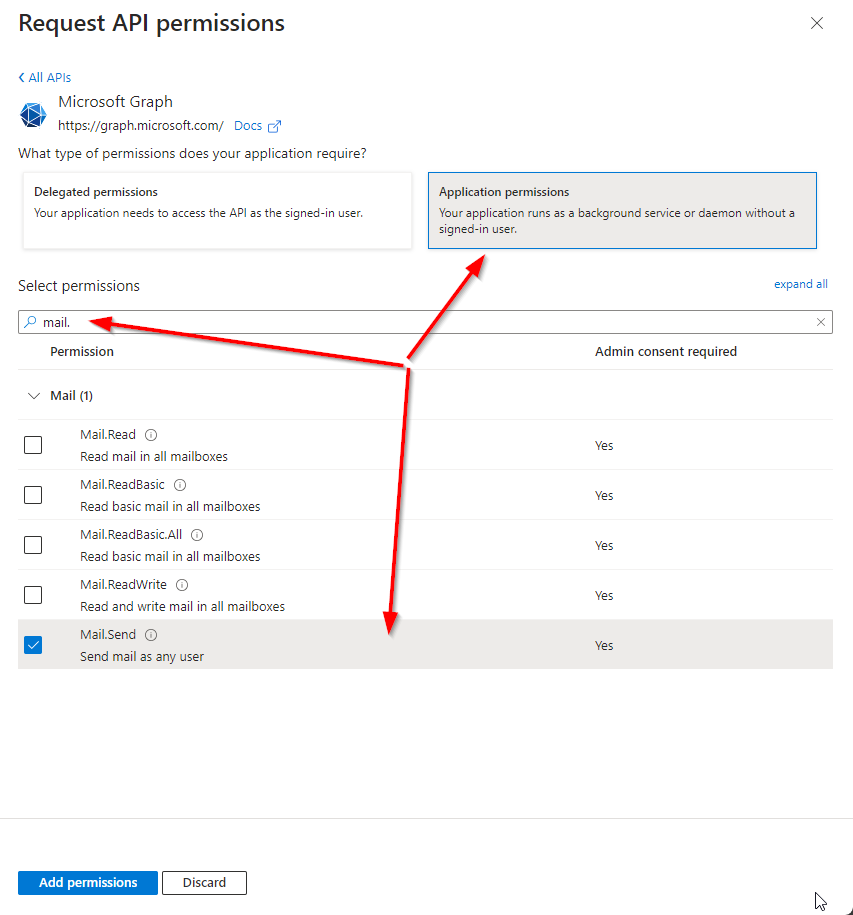This screenshot has width=853, height=915.
Task: Click the Microsoft Graph logo icon
Action: [x=33, y=114]
